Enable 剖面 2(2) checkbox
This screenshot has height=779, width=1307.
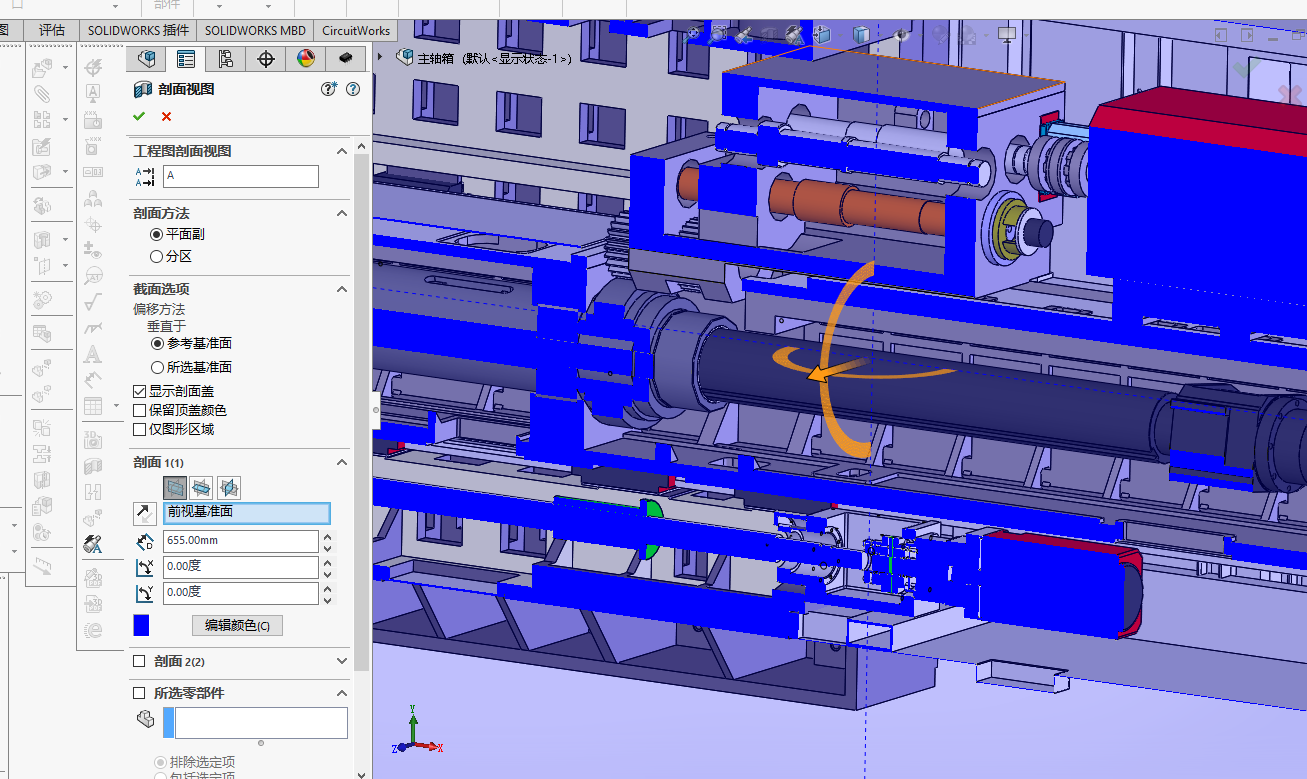(139, 661)
